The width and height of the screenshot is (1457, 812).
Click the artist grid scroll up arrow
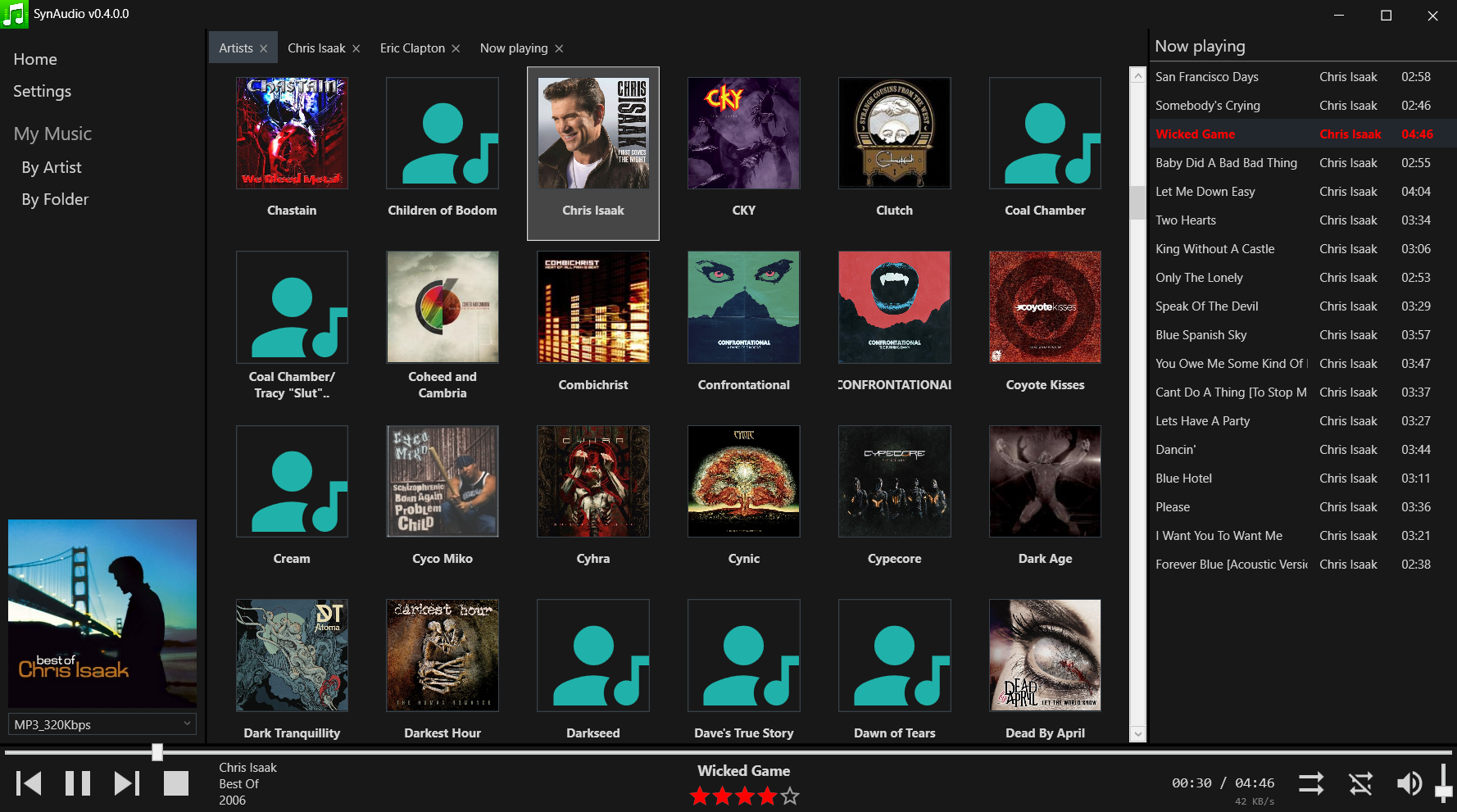1137,75
